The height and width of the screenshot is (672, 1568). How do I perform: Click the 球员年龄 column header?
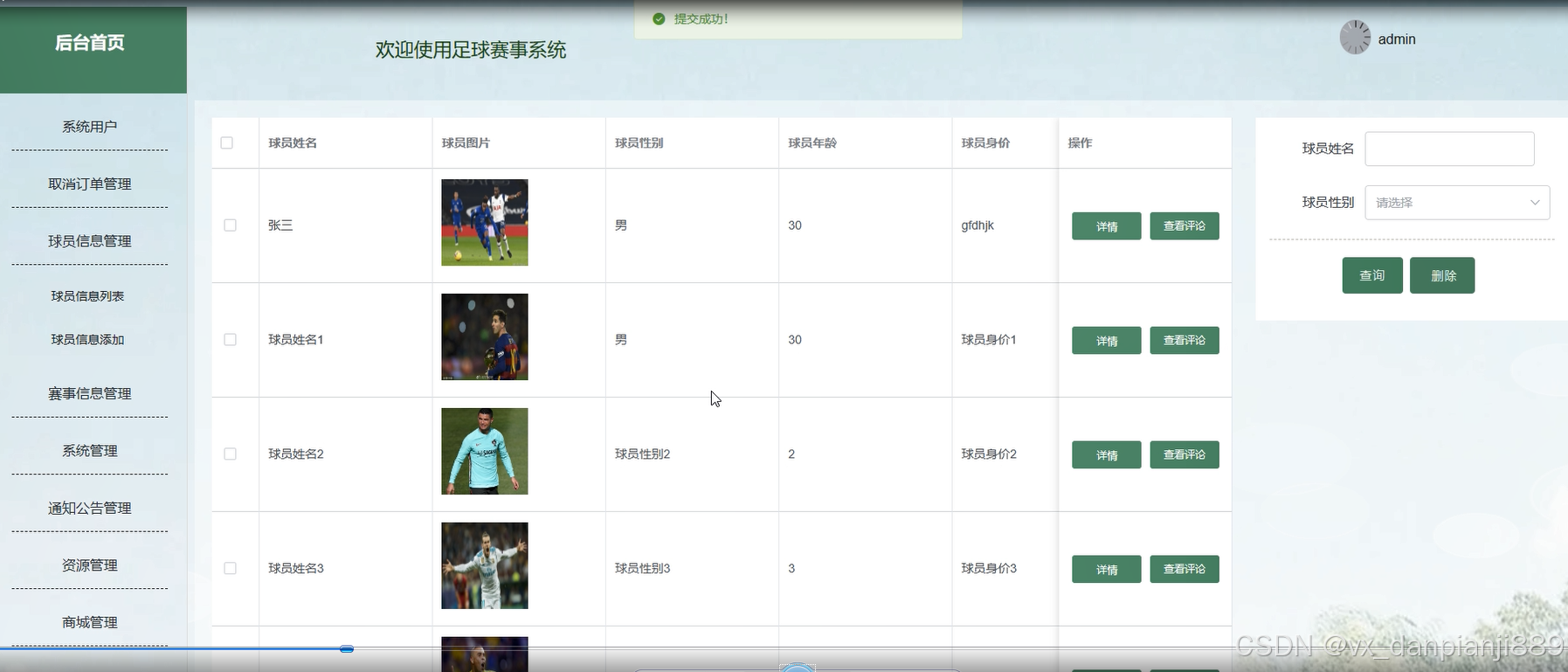pos(812,143)
